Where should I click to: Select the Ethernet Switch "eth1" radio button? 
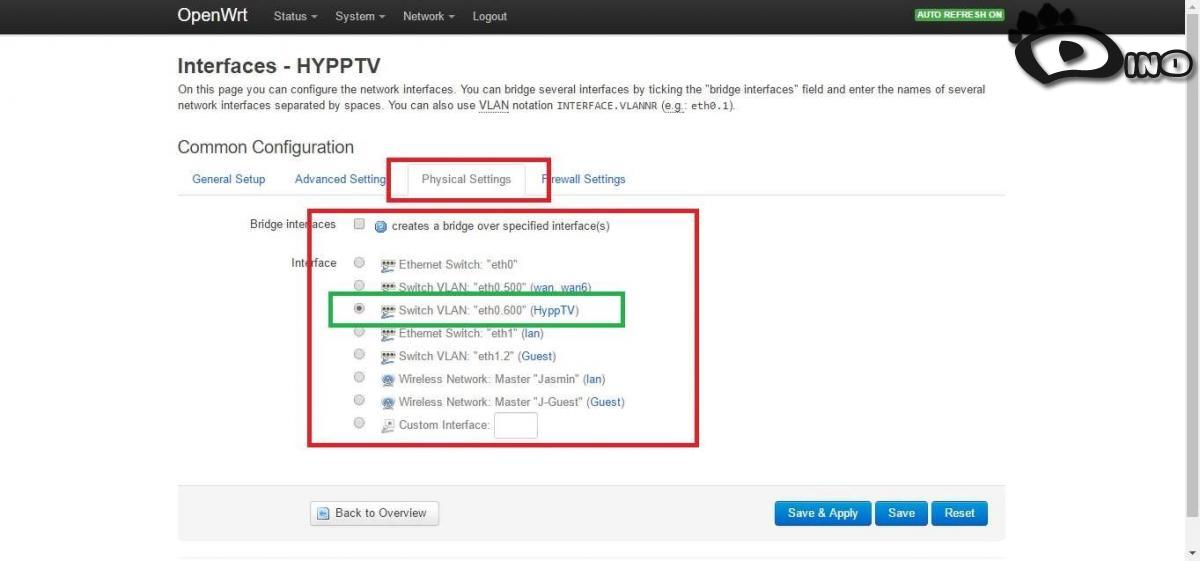(359, 332)
